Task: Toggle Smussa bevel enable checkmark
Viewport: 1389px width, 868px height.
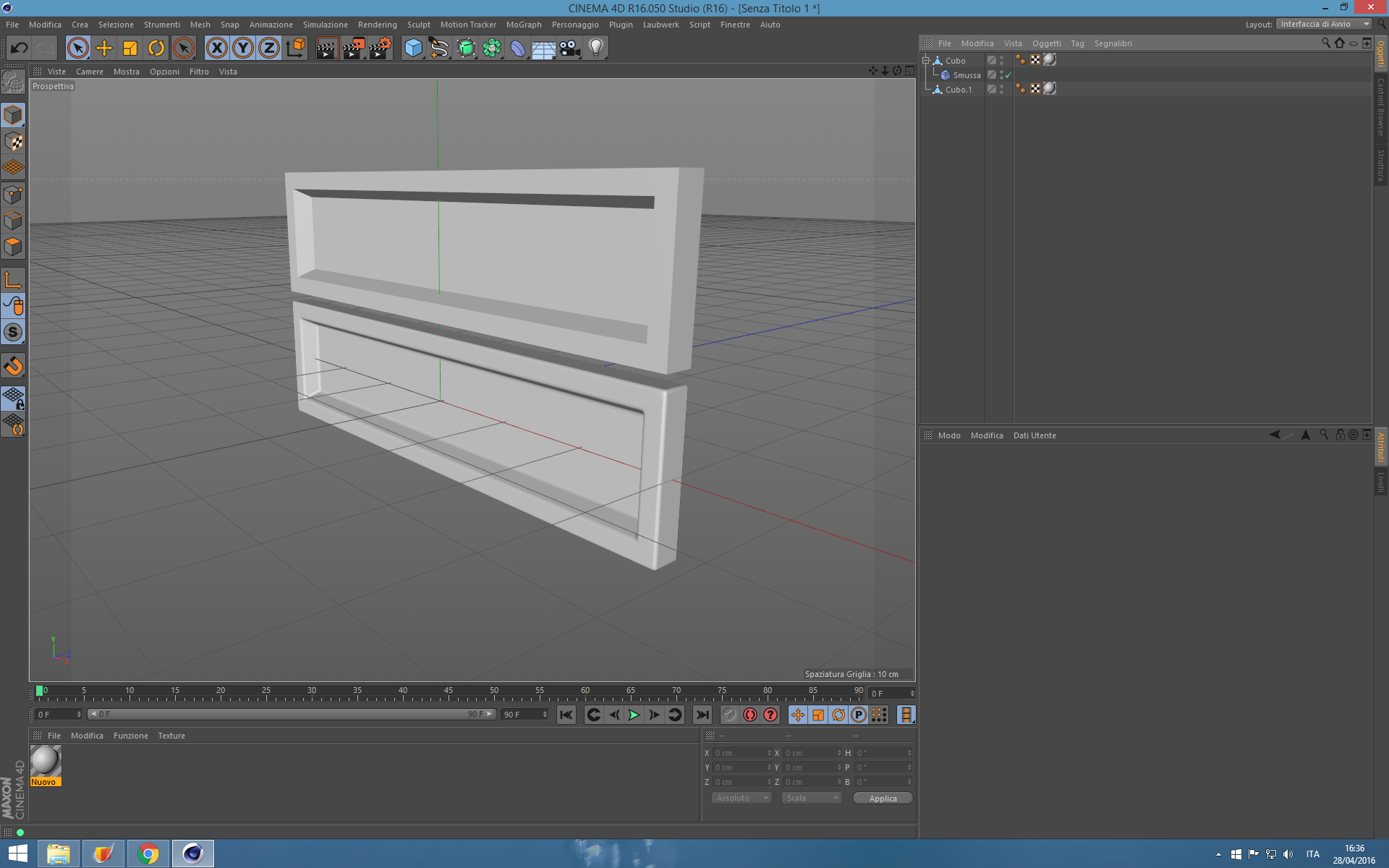Action: (1008, 75)
